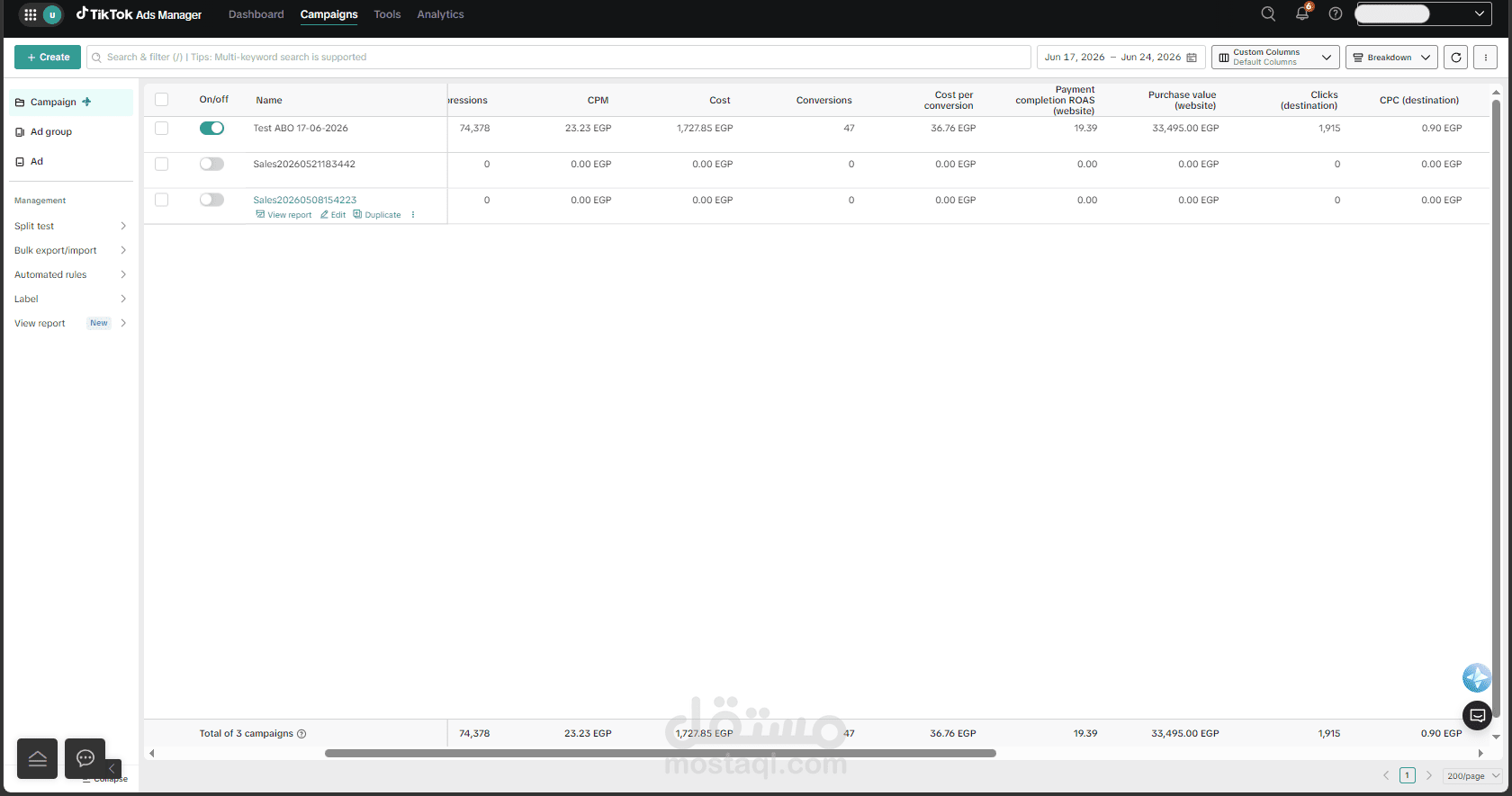Open the blue assistant star icon

click(x=1477, y=677)
